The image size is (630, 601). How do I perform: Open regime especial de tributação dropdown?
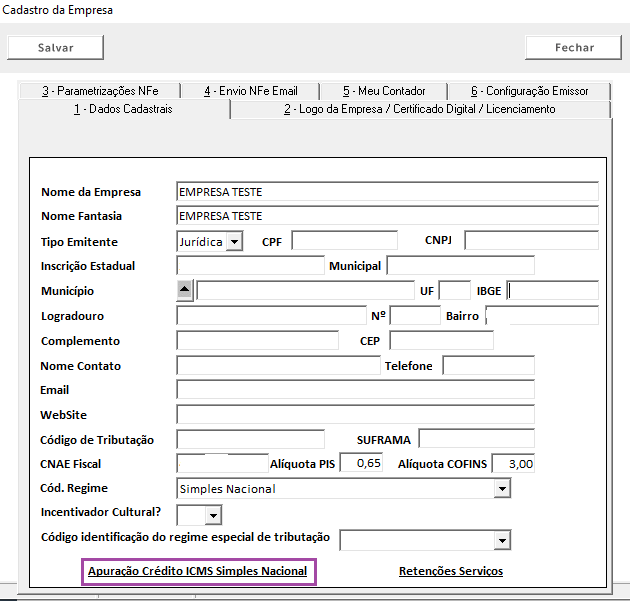[502, 541]
